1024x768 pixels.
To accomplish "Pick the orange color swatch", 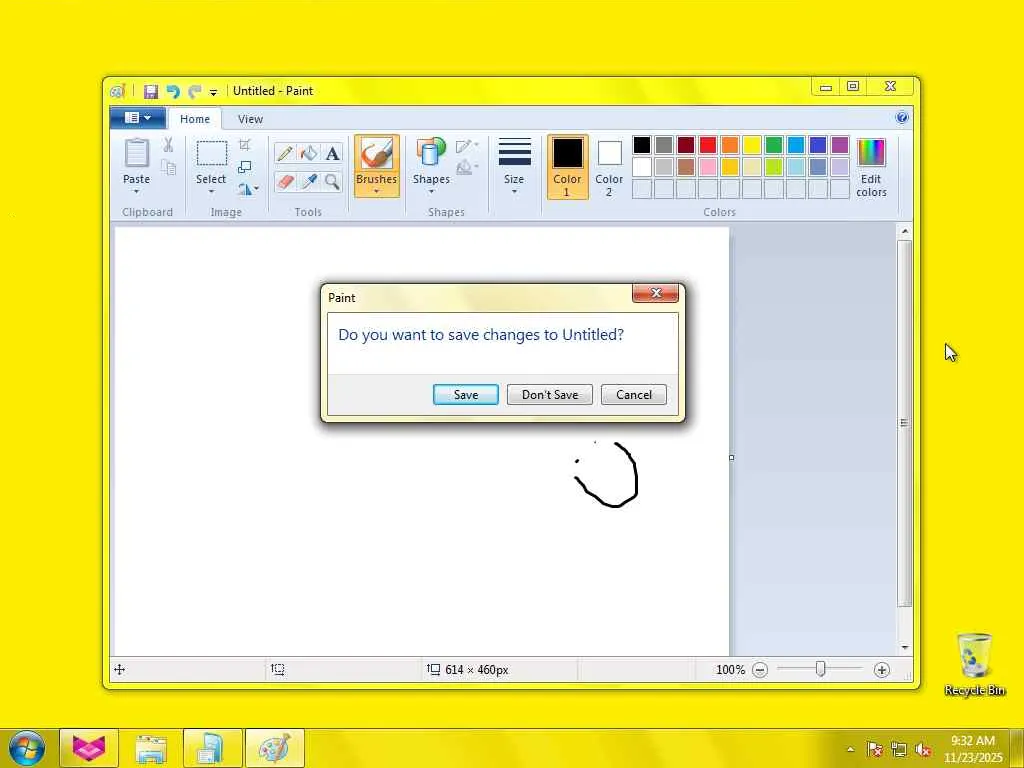I will click(x=730, y=145).
